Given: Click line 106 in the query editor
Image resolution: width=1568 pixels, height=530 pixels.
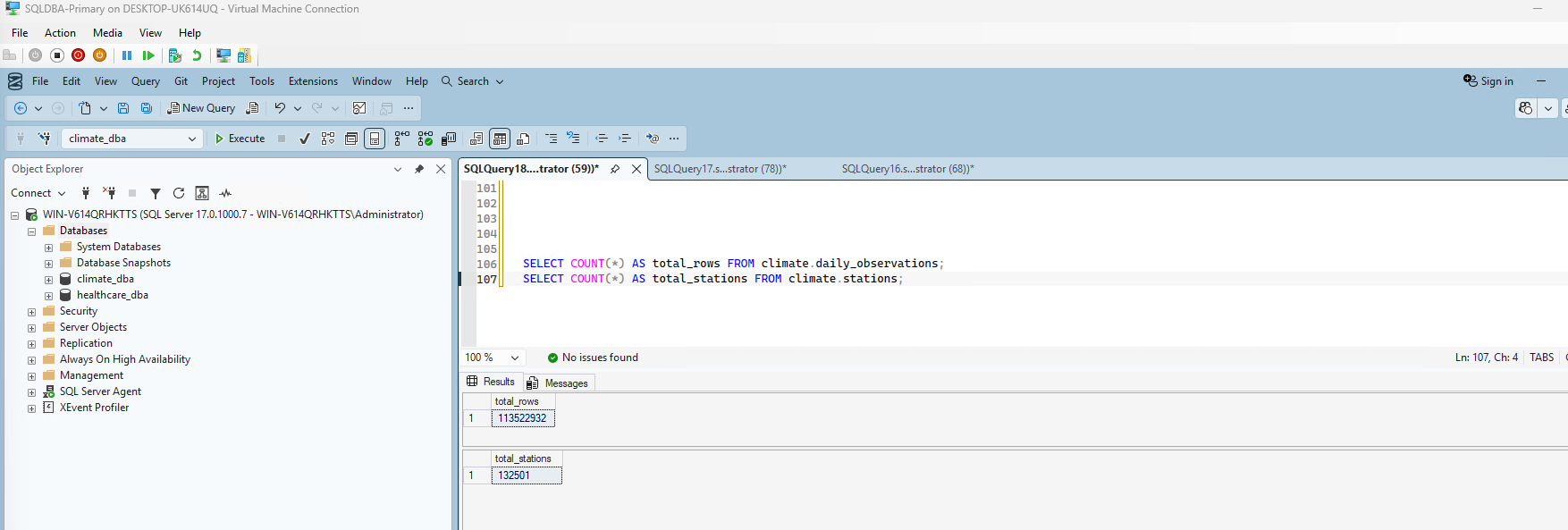Looking at the screenshot, I should (x=733, y=264).
